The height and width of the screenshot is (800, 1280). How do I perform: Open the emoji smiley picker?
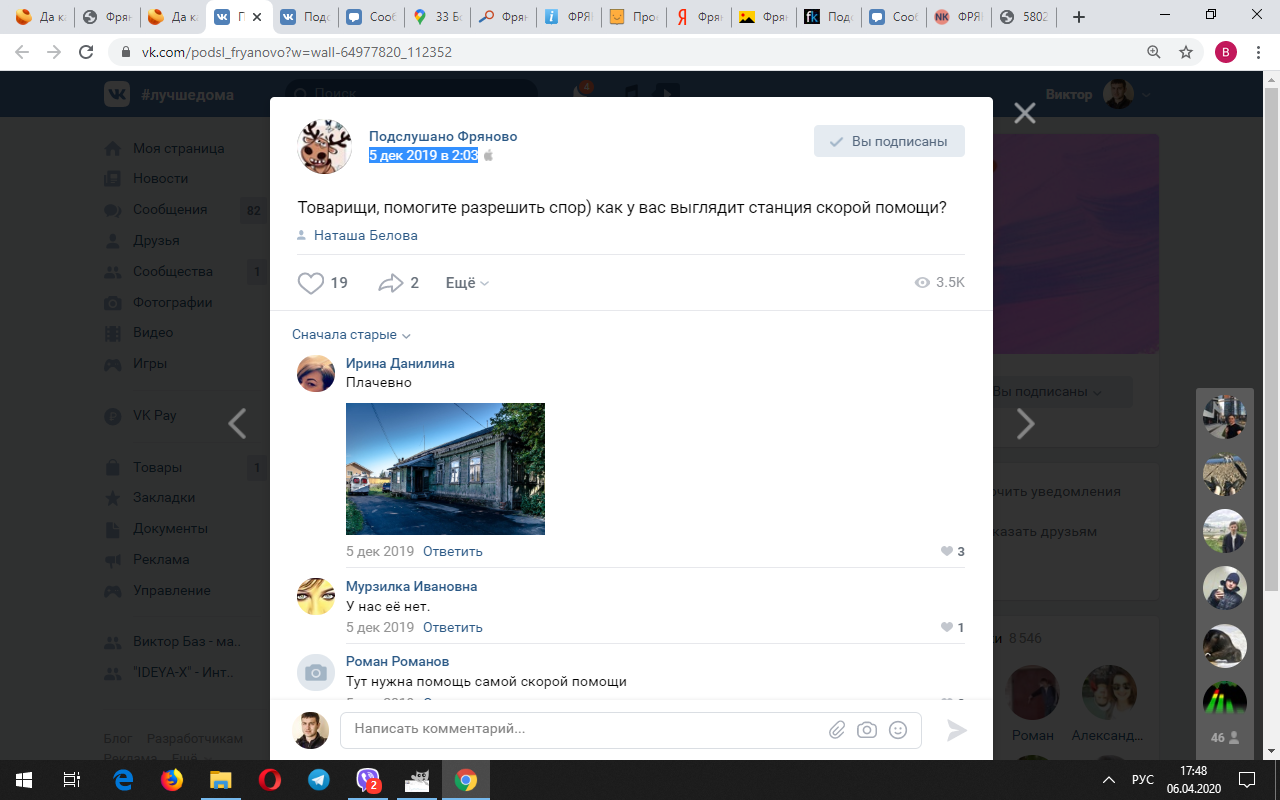898,730
